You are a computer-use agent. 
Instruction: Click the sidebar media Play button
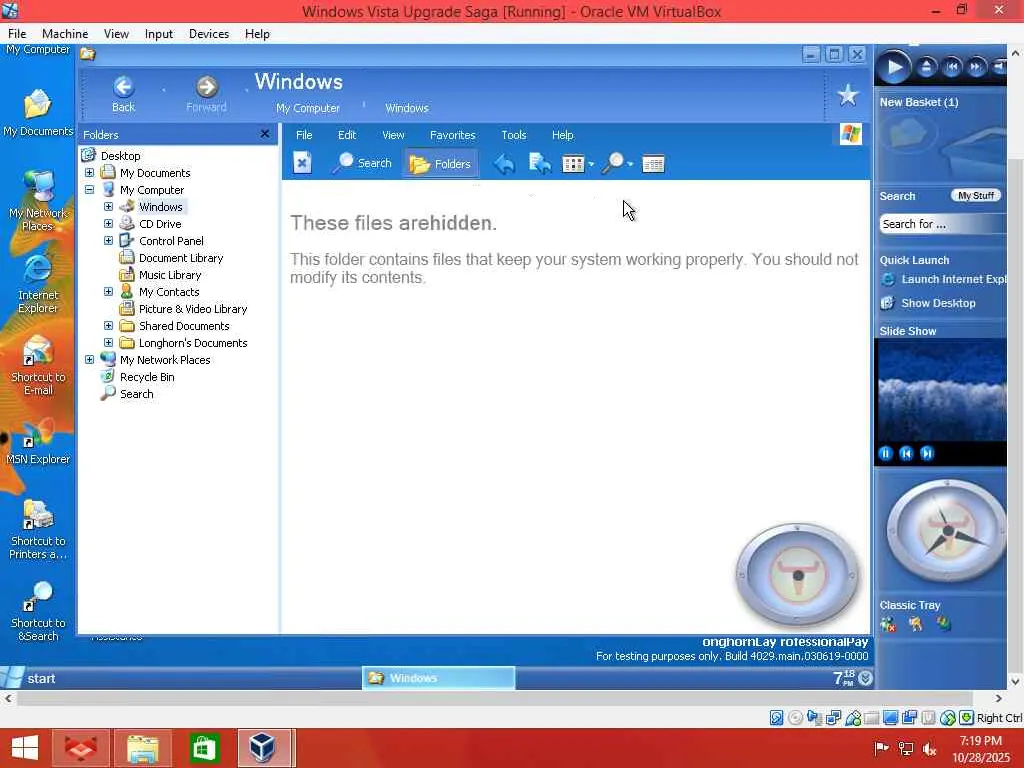pos(893,67)
